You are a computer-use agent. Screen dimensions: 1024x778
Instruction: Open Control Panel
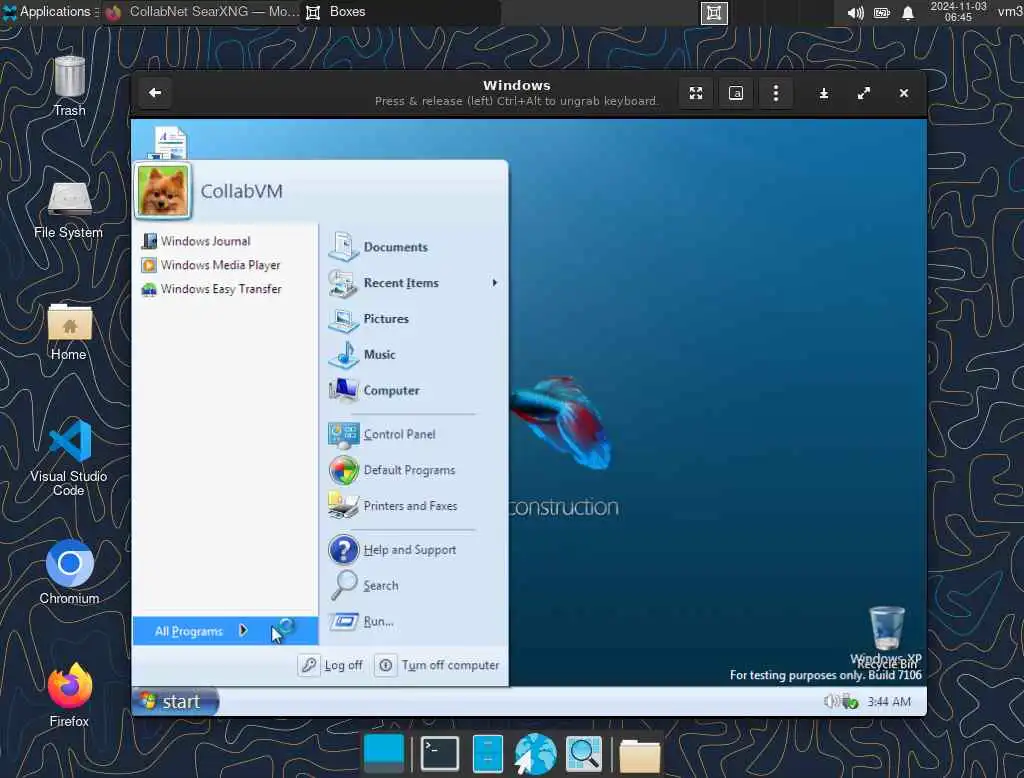tap(382, 434)
